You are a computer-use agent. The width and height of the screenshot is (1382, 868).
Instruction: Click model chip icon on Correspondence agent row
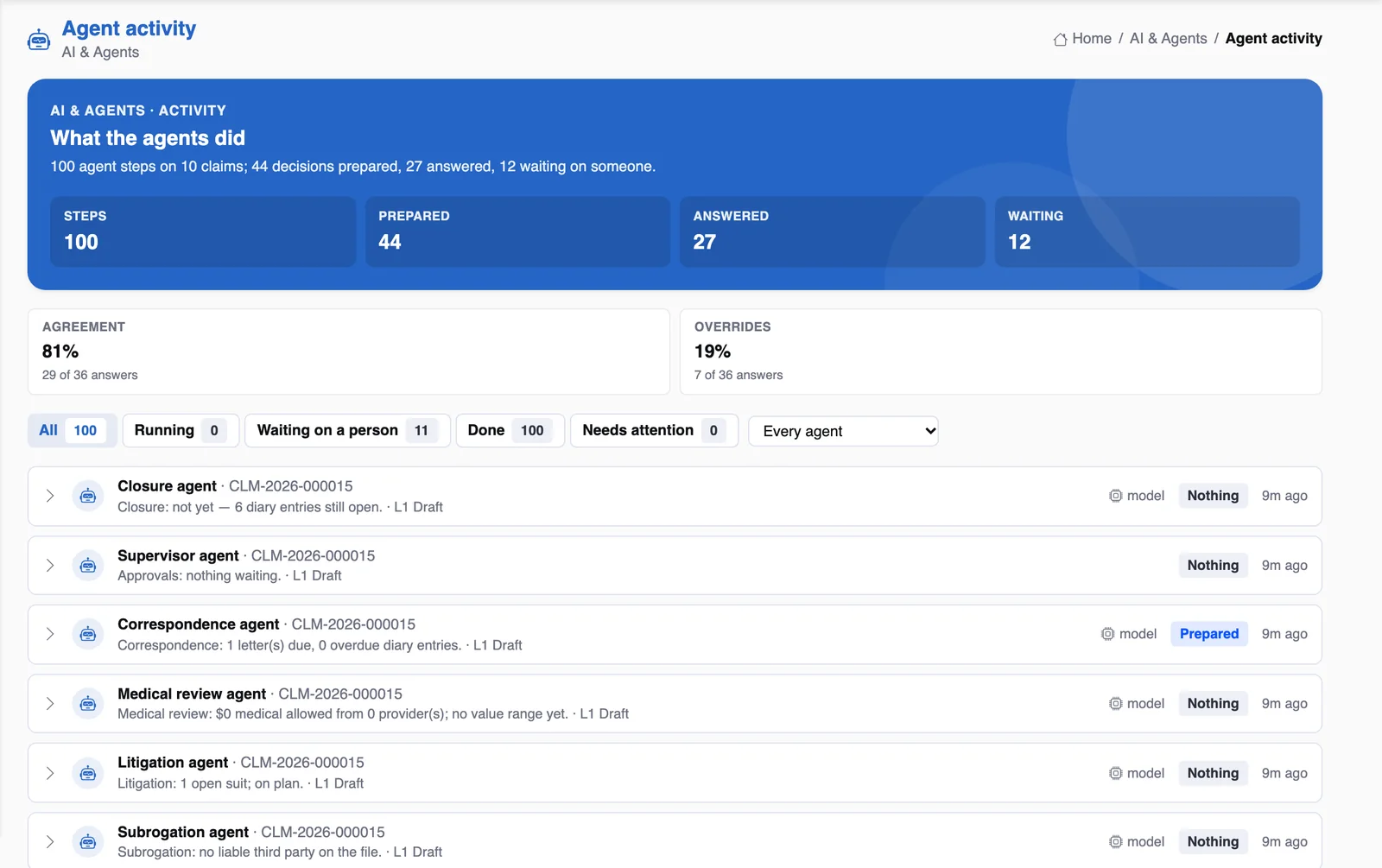[1108, 634]
